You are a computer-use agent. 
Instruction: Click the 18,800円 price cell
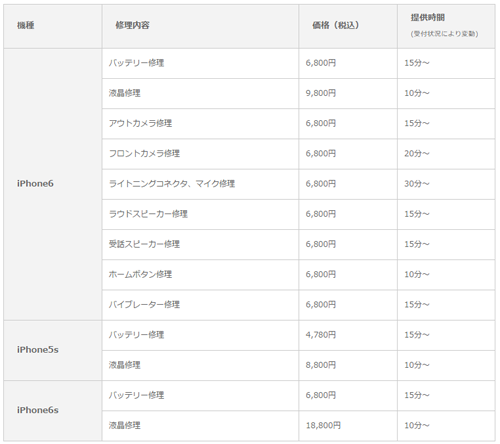(348, 426)
